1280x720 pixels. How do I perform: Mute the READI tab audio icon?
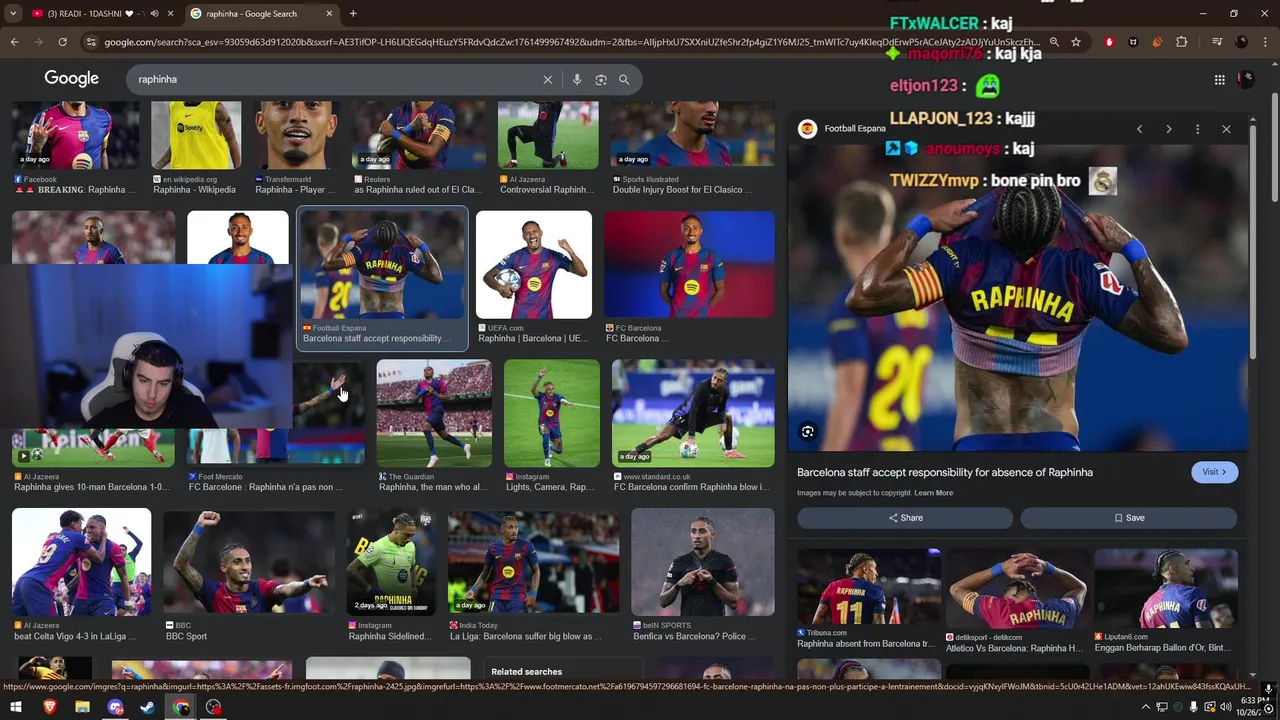[154, 14]
